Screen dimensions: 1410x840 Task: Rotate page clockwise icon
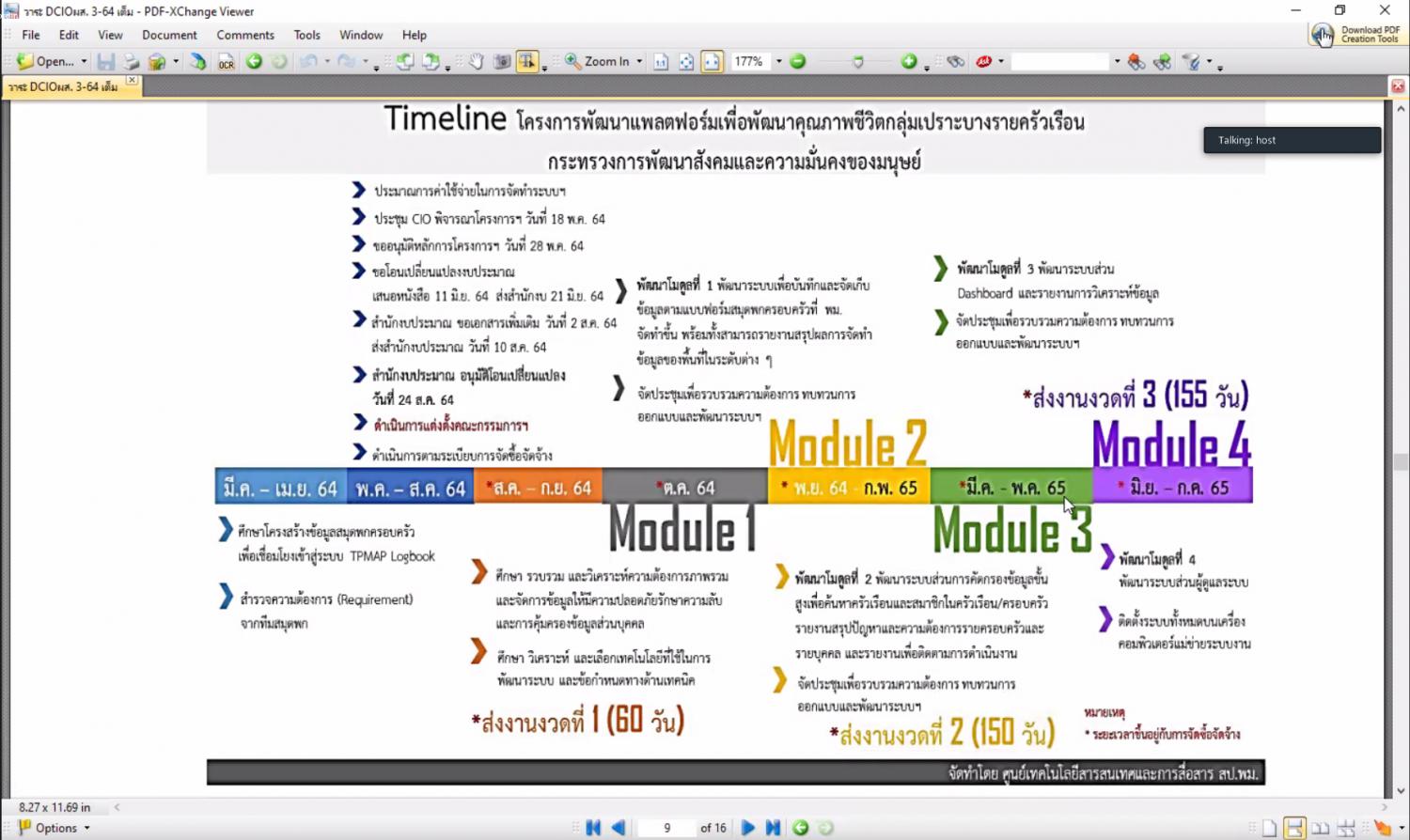click(431, 61)
